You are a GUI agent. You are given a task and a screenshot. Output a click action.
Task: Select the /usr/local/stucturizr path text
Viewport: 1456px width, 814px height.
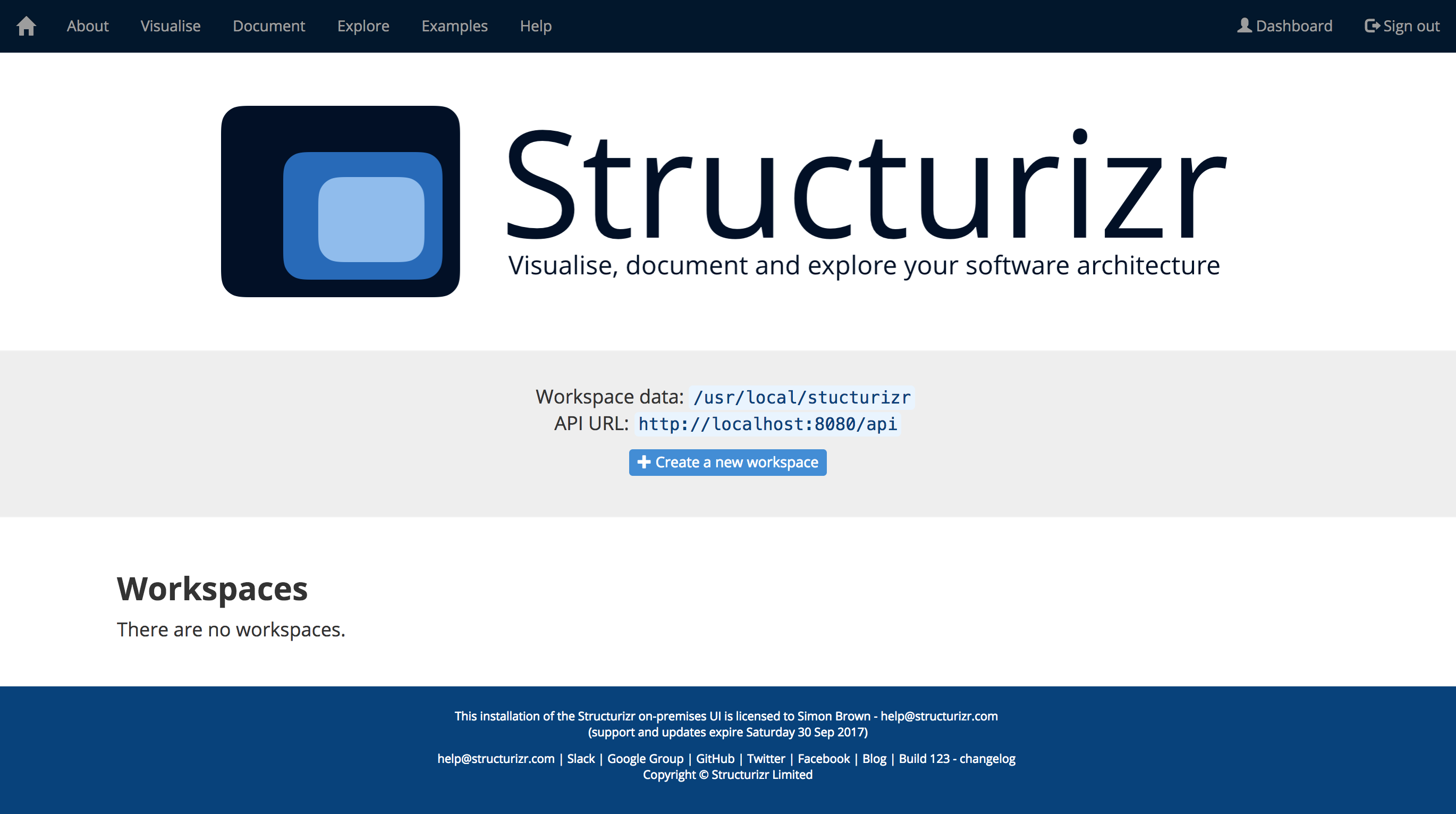click(802, 397)
